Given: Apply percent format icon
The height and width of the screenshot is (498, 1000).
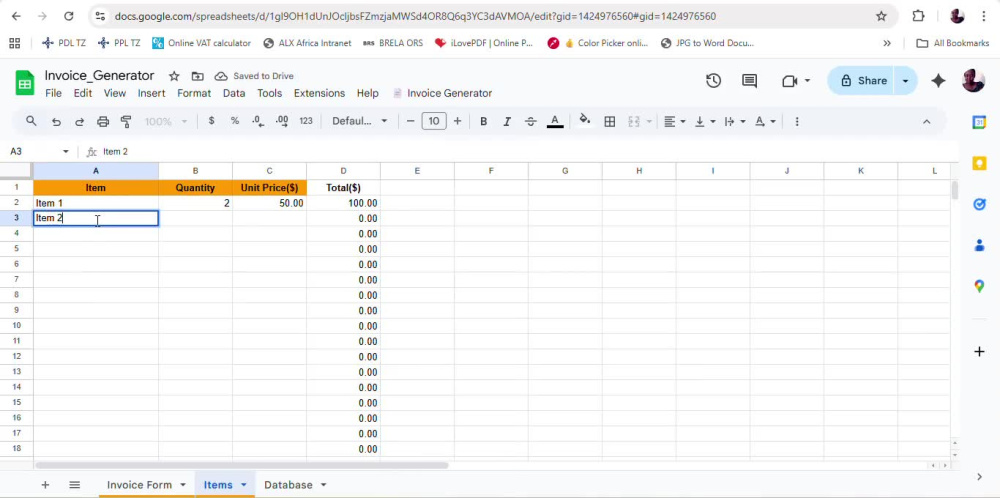Looking at the screenshot, I should [235, 121].
